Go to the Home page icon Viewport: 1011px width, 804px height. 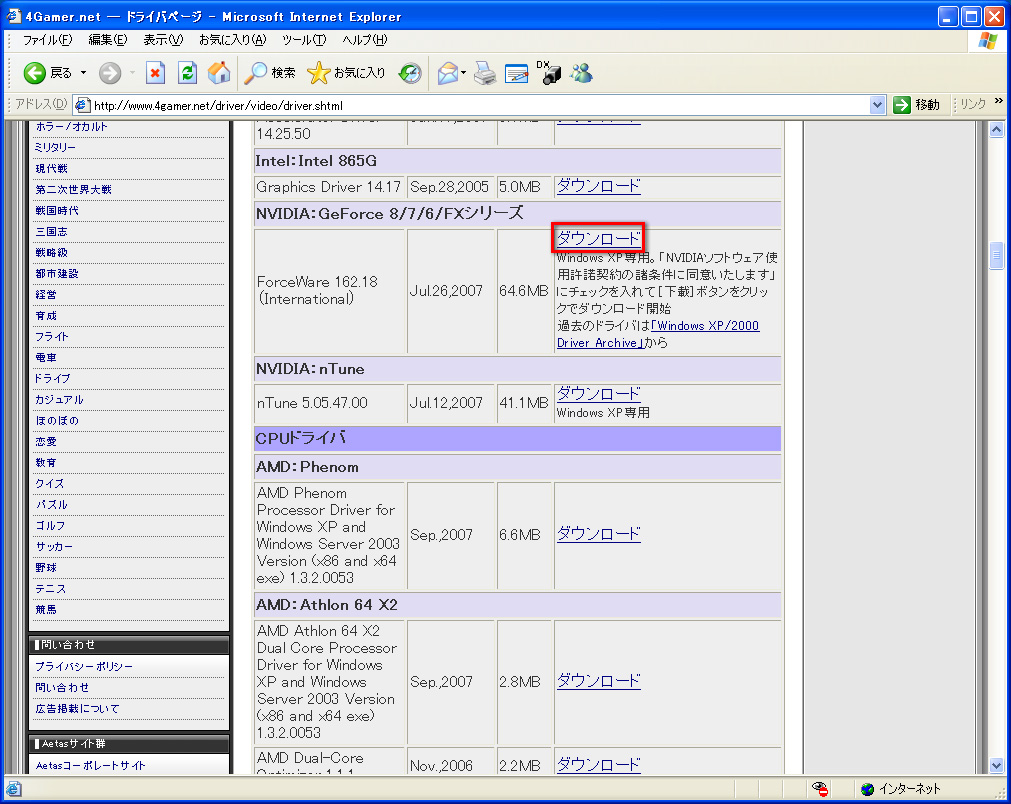click(219, 73)
